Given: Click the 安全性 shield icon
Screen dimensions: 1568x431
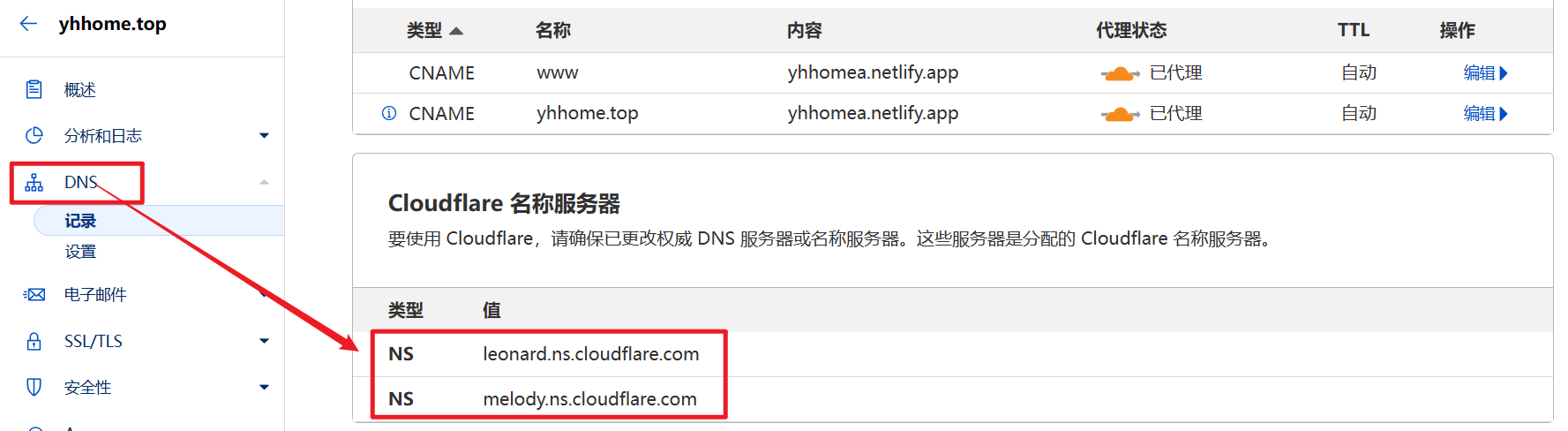Looking at the screenshot, I should coord(34,387).
